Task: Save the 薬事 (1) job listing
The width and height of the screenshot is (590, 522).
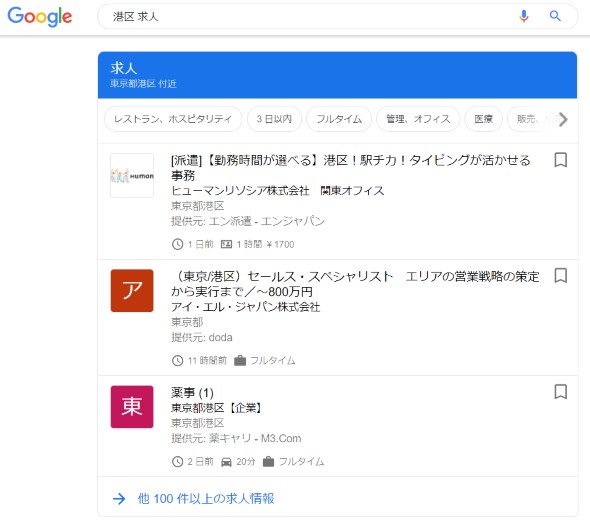Action: (x=560, y=392)
